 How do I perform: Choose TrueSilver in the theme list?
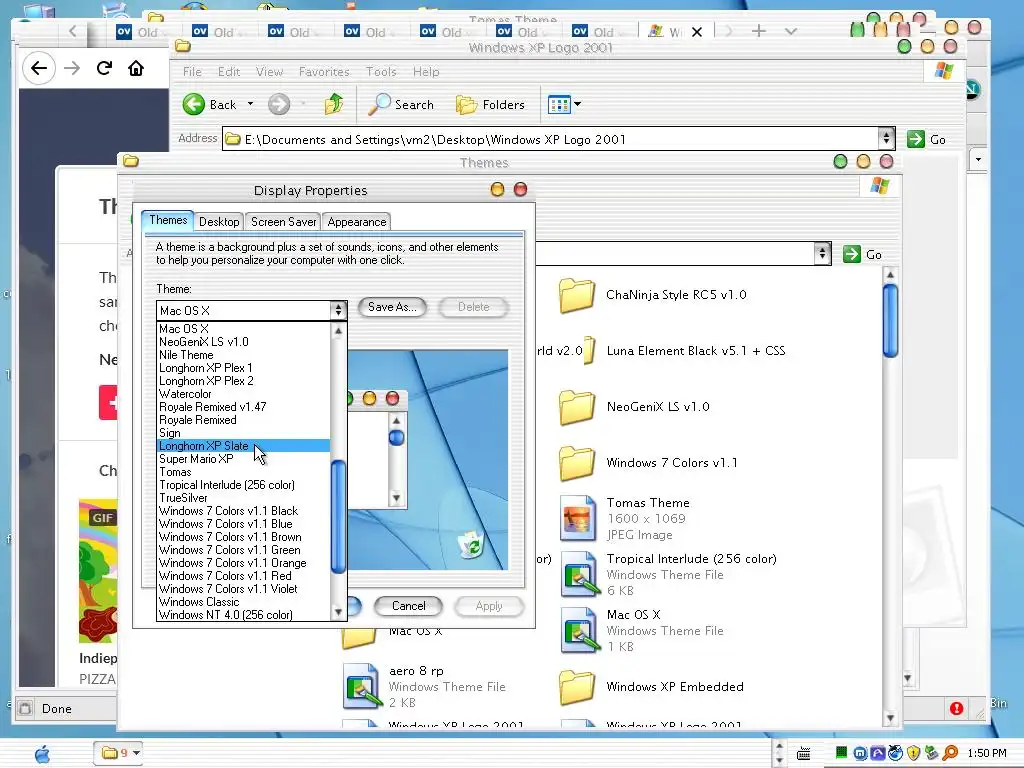(244, 498)
